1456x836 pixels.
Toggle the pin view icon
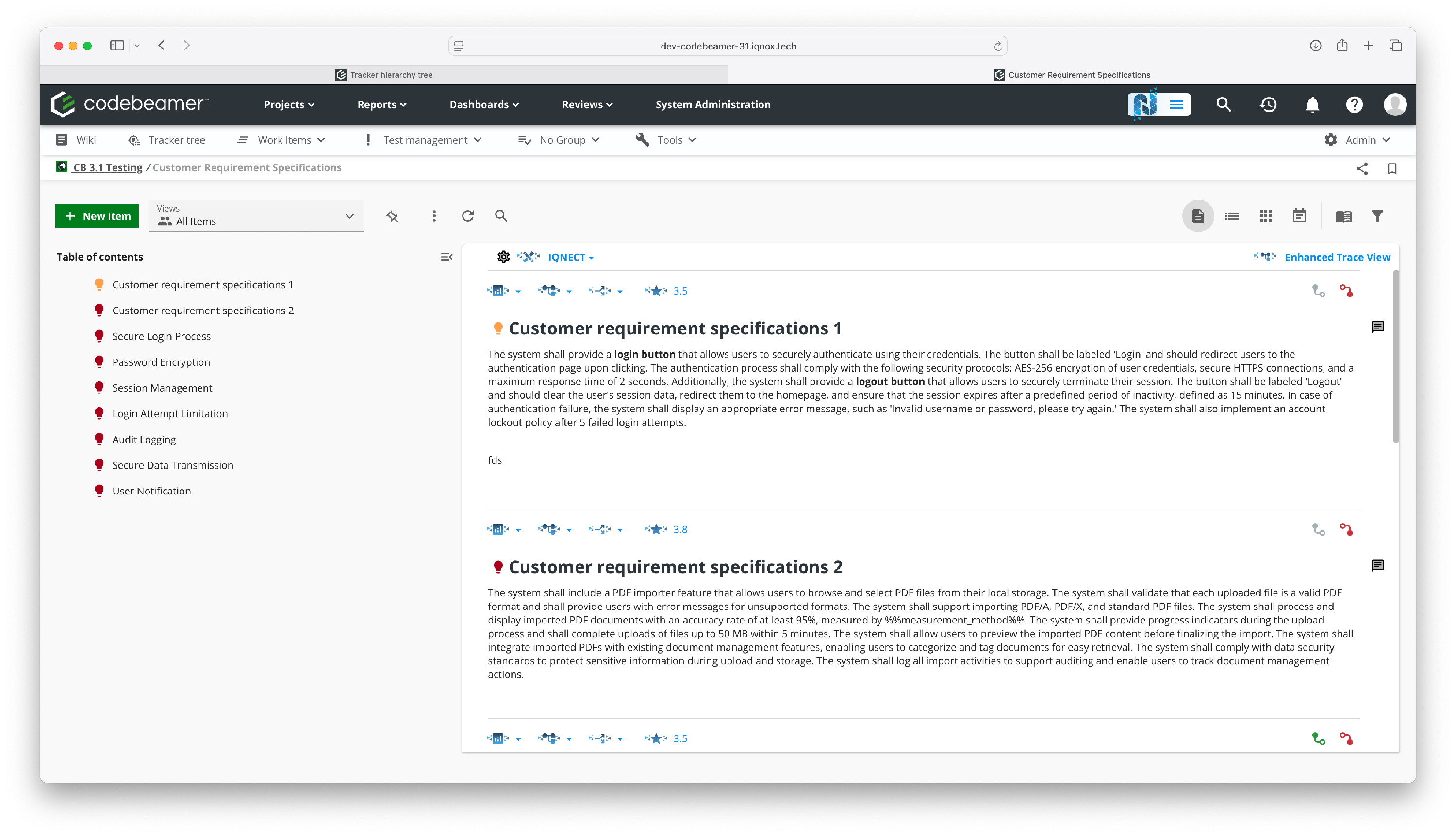coord(392,216)
